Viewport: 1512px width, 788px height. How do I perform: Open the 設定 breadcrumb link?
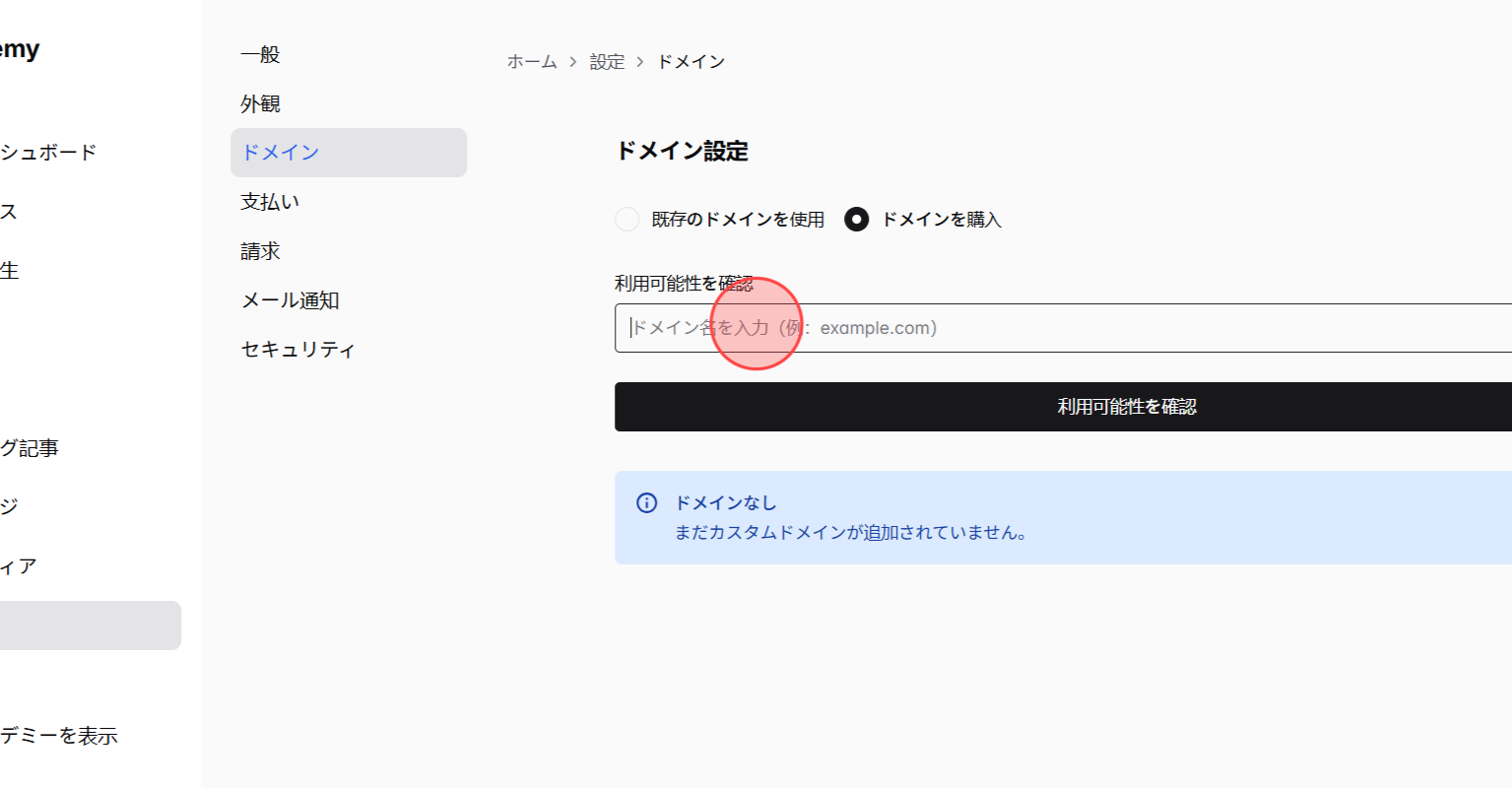(608, 61)
